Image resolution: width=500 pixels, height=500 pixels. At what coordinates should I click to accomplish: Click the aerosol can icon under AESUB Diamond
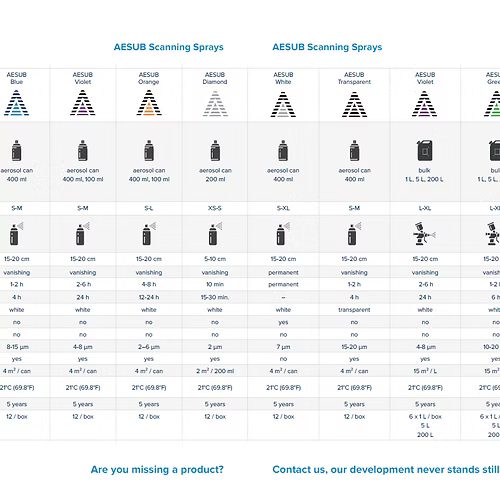(x=215, y=150)
